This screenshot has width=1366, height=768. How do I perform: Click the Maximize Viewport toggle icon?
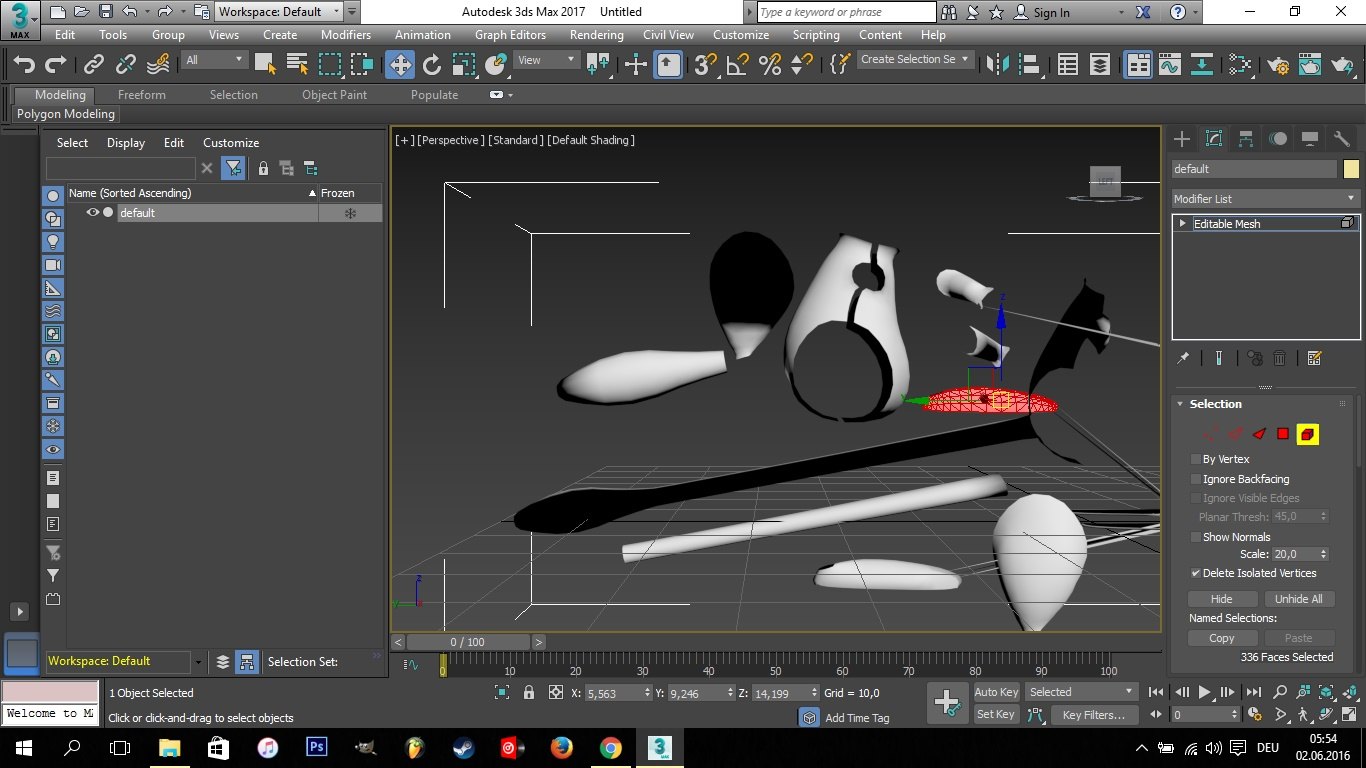pos(1348,715)
